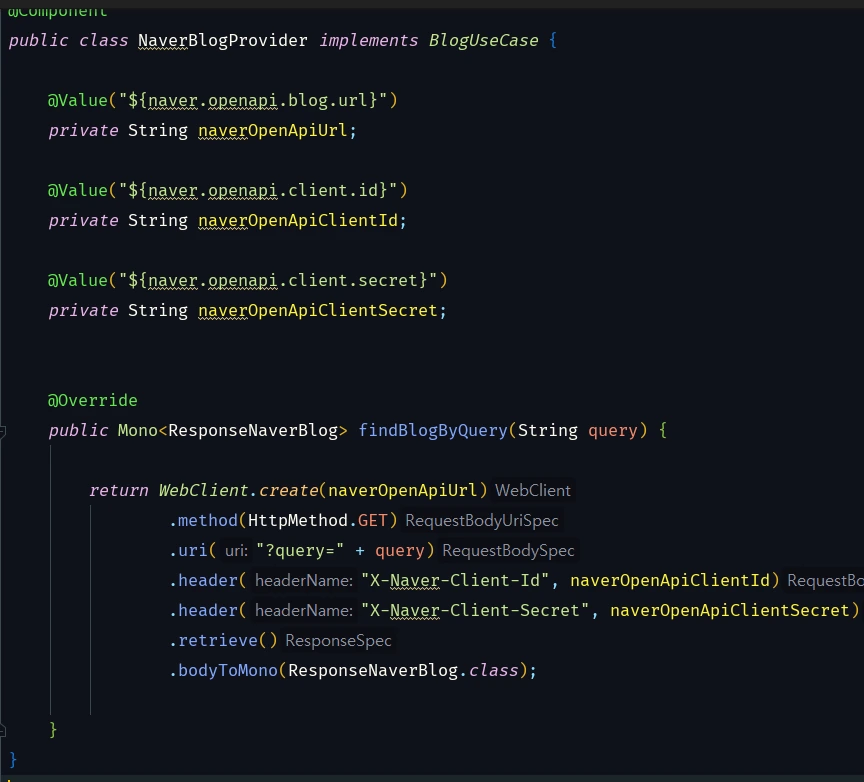Click ResponseNaverBlog in the method signature

(x=253, y=430)
